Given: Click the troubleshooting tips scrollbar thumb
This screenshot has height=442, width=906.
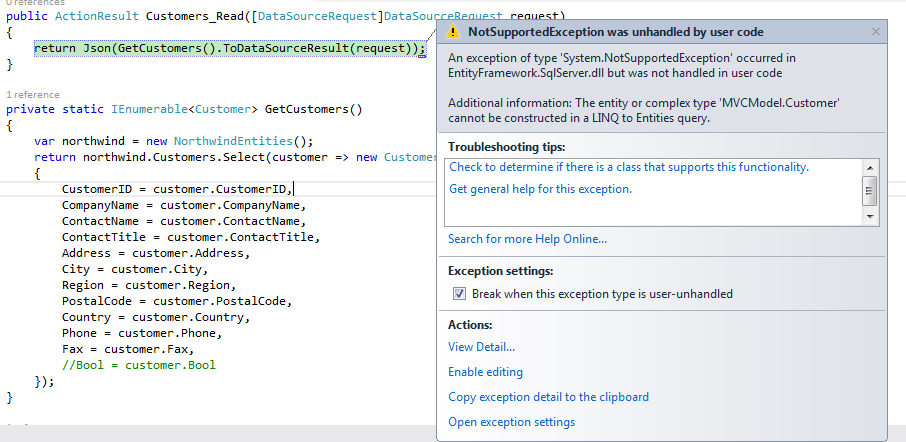Looking at the screenshot, I should coord(870,188).
